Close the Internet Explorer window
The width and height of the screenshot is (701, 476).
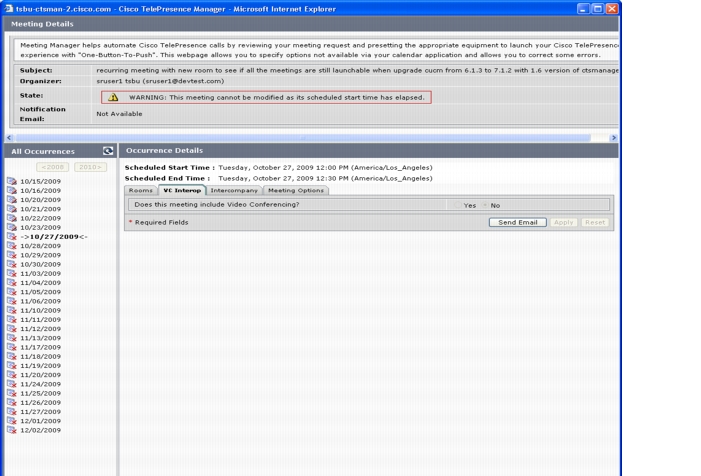coord(612,8)
